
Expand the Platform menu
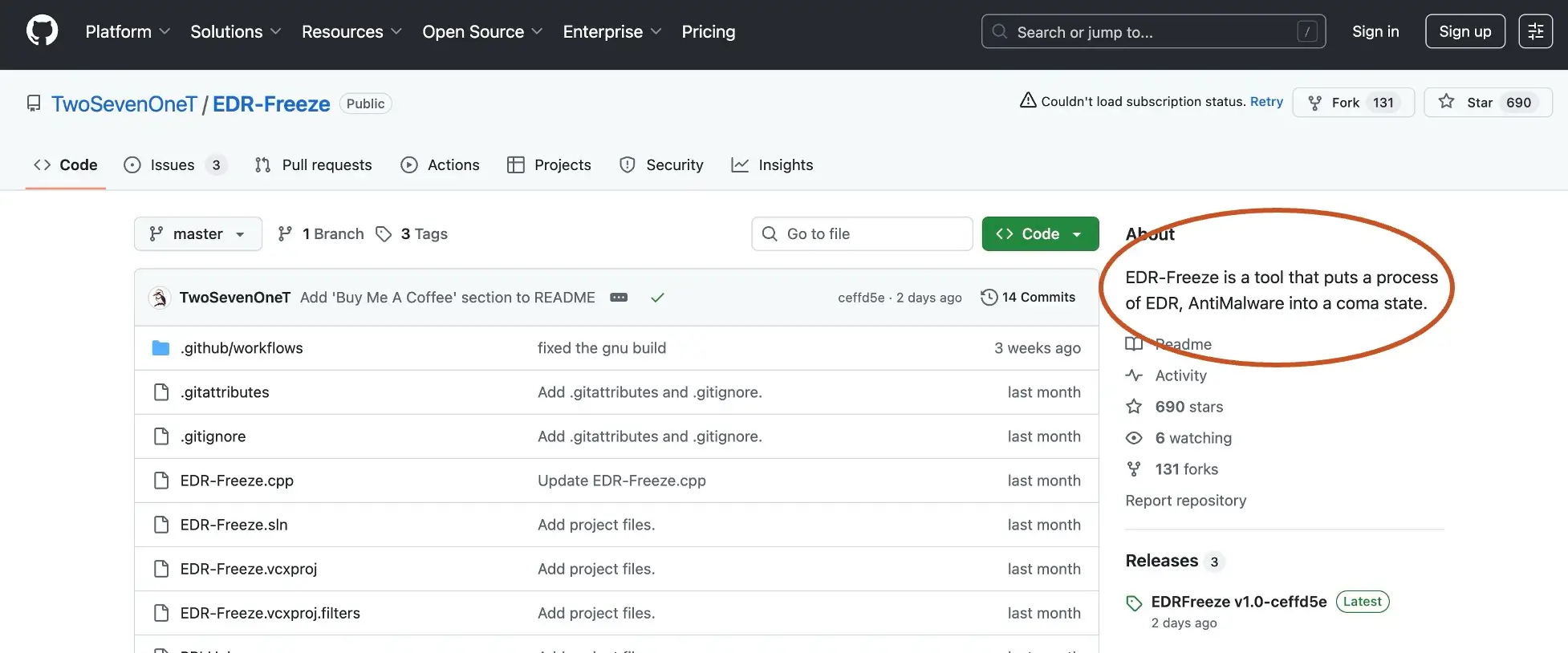coord(128,31)
